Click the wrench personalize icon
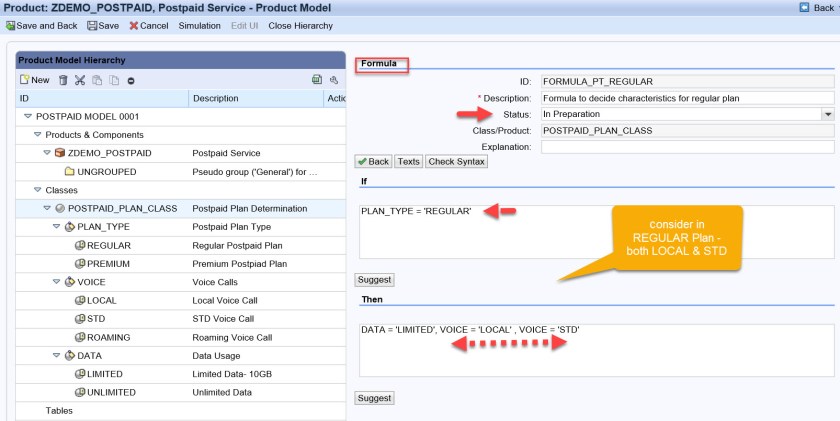 tap(333, 80)
